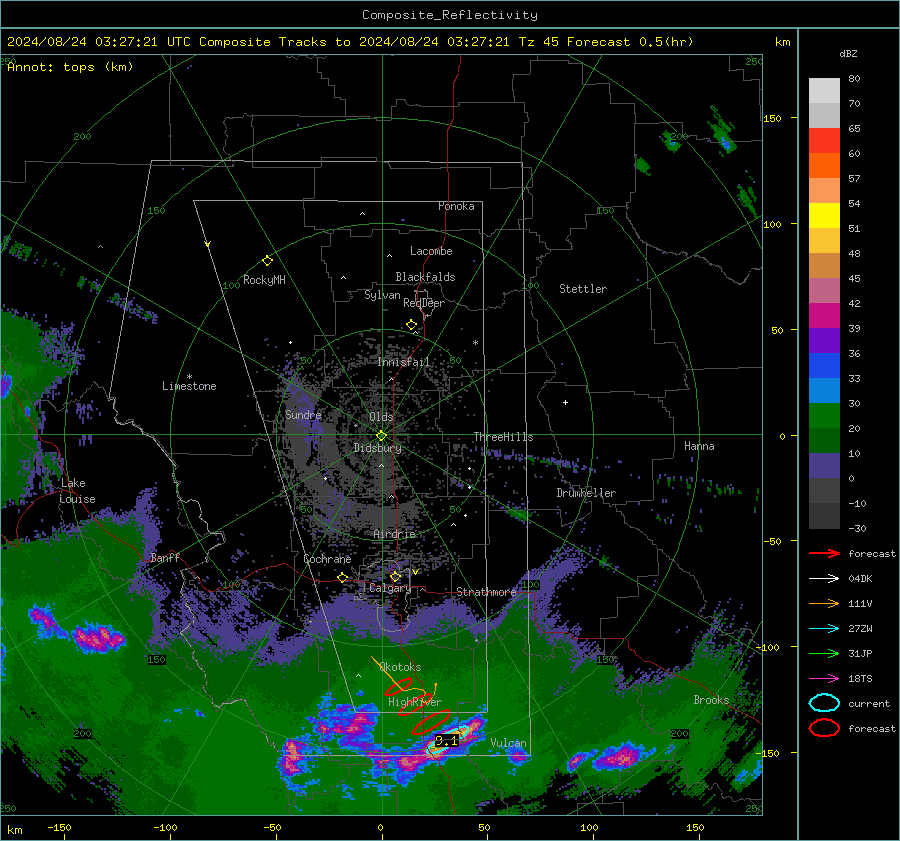
Task: Click the ThreeHills town label
Action: (x=503, y=437)
